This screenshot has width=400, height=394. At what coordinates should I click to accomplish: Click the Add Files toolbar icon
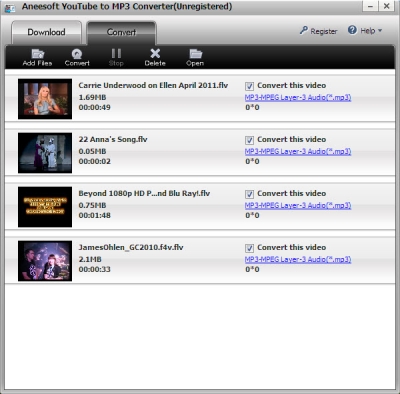click(x=38, y=54)
